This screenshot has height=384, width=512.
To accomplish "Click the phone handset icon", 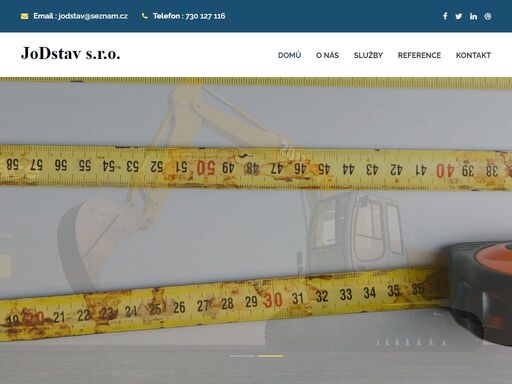I will coord(144,16).
